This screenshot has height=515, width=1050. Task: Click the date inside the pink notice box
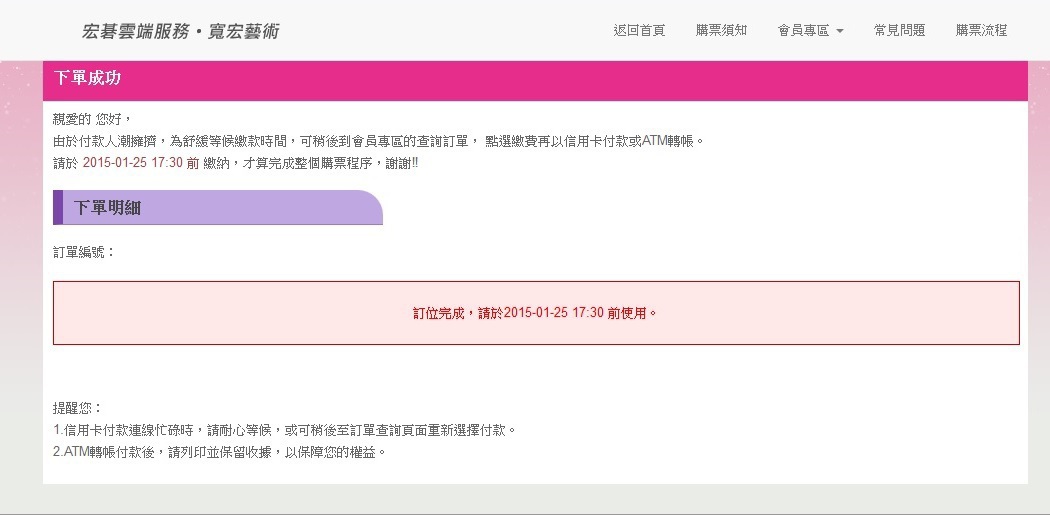click(554, 313)
